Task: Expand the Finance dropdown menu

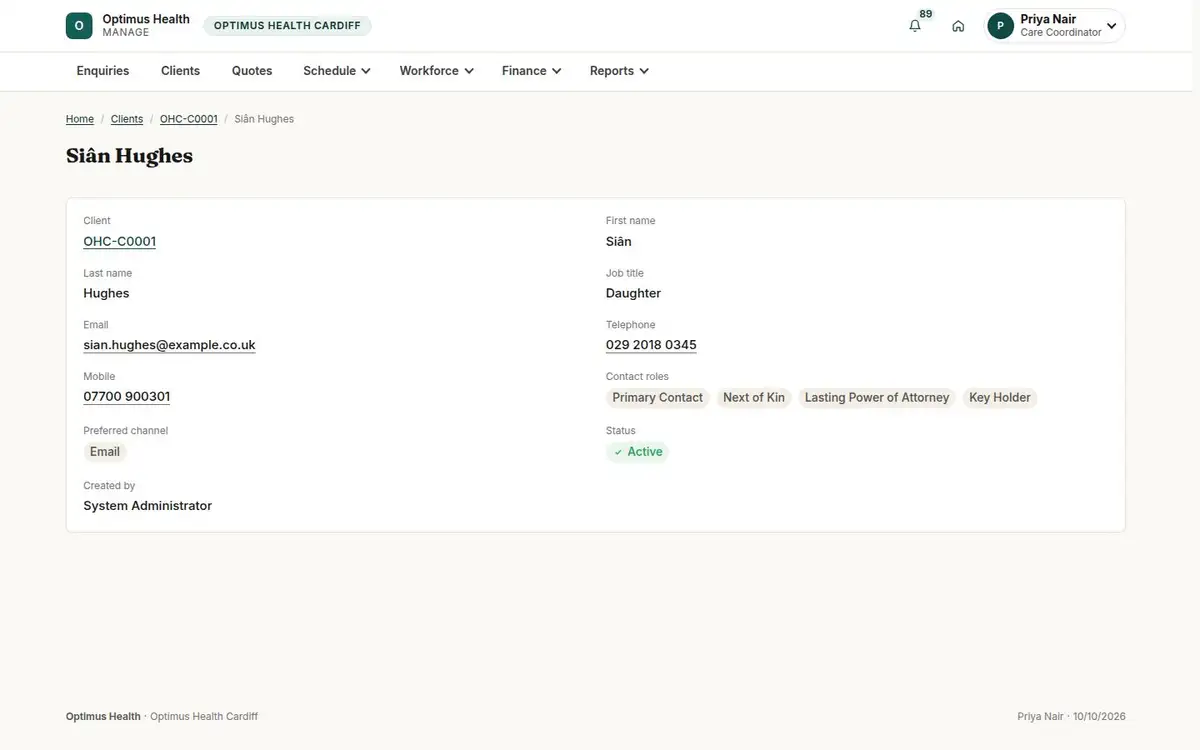Action: [531, 71]
